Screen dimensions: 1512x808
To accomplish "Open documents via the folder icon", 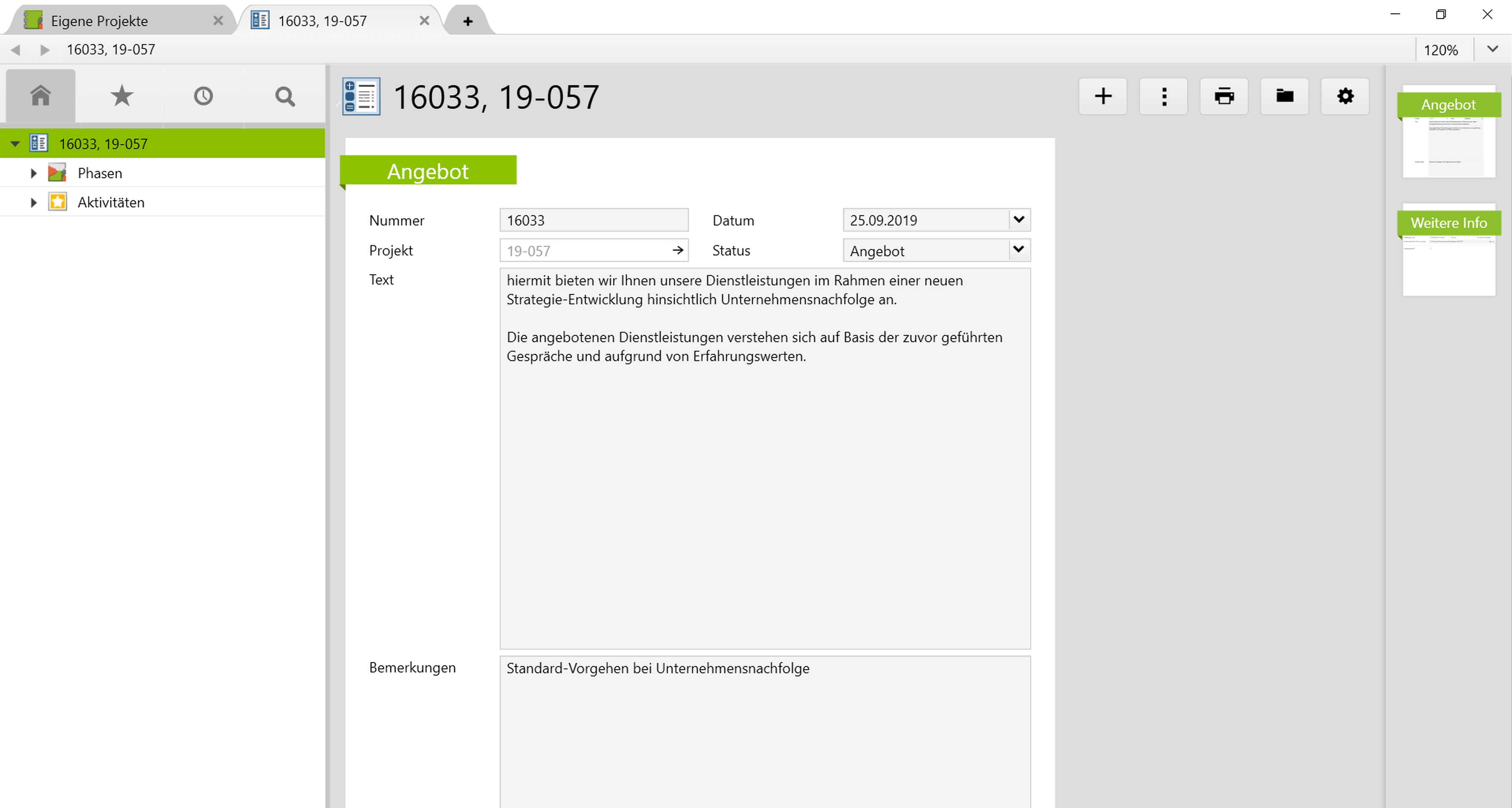I will [1285, 96].
